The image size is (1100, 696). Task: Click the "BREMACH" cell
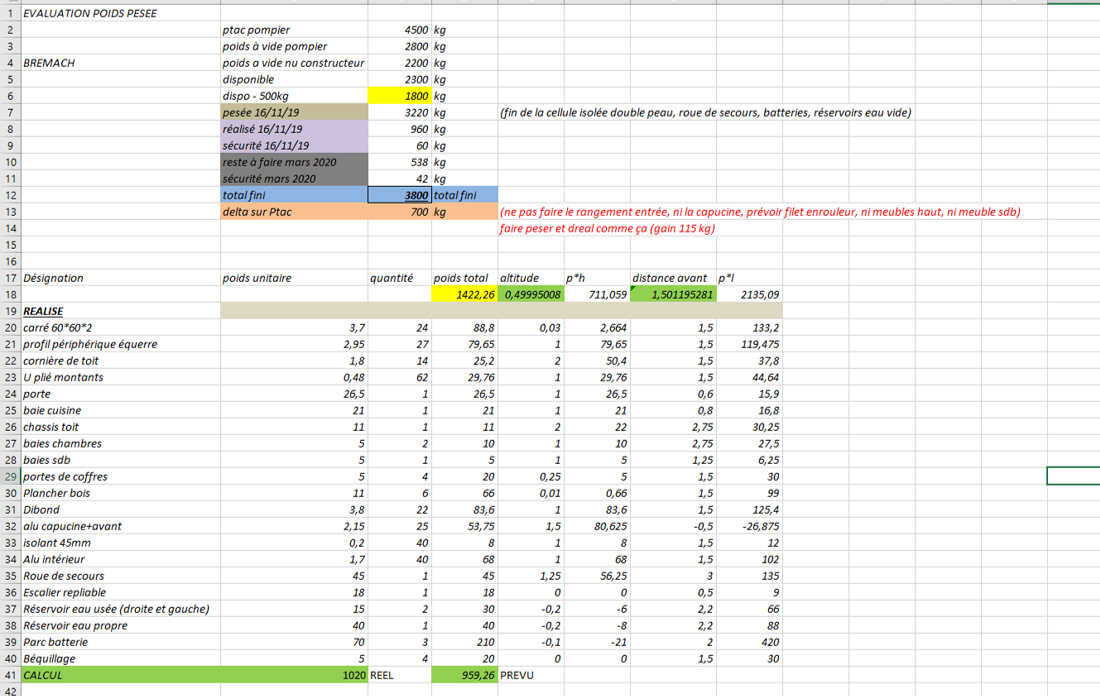coord(50,63)
